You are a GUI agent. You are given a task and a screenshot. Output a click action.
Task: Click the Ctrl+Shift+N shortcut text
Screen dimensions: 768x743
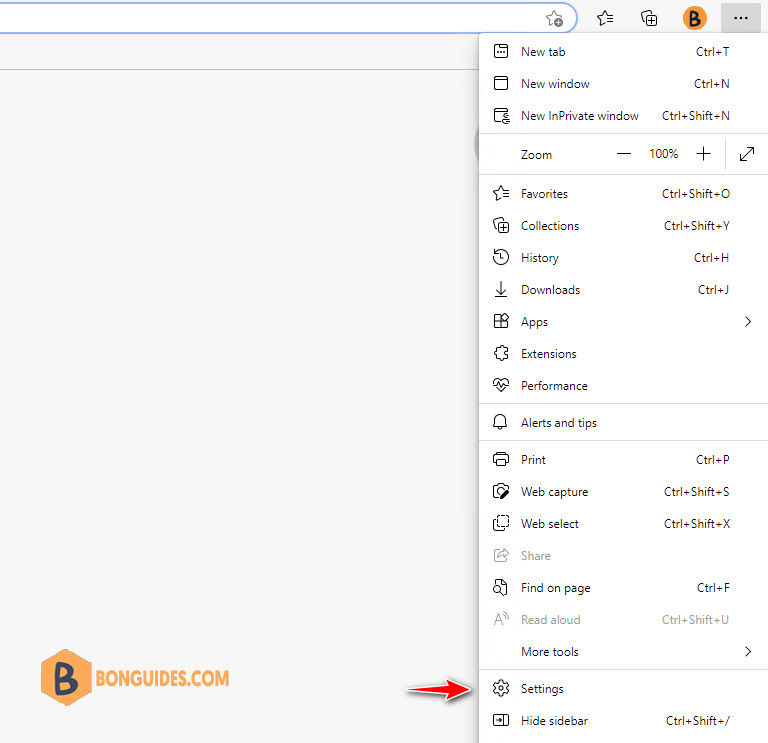pos(696,116)
